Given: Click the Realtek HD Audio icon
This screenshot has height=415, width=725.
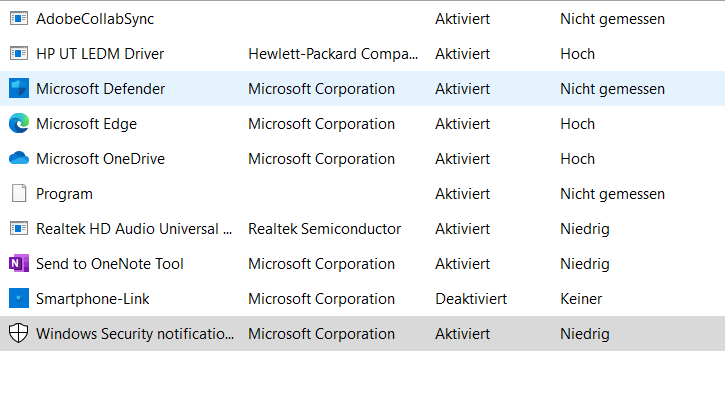Looking at the screenshot, I should pos(18,228).
